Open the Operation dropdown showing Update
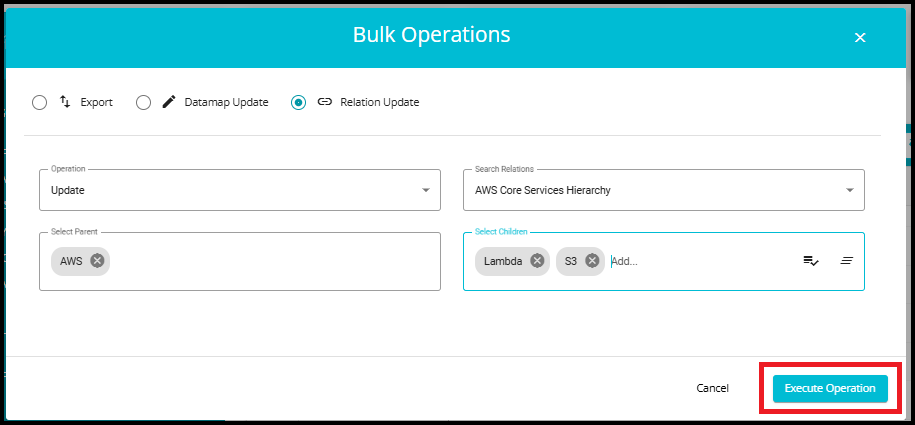Screen dimensions: 915x425 pos(239,190)
